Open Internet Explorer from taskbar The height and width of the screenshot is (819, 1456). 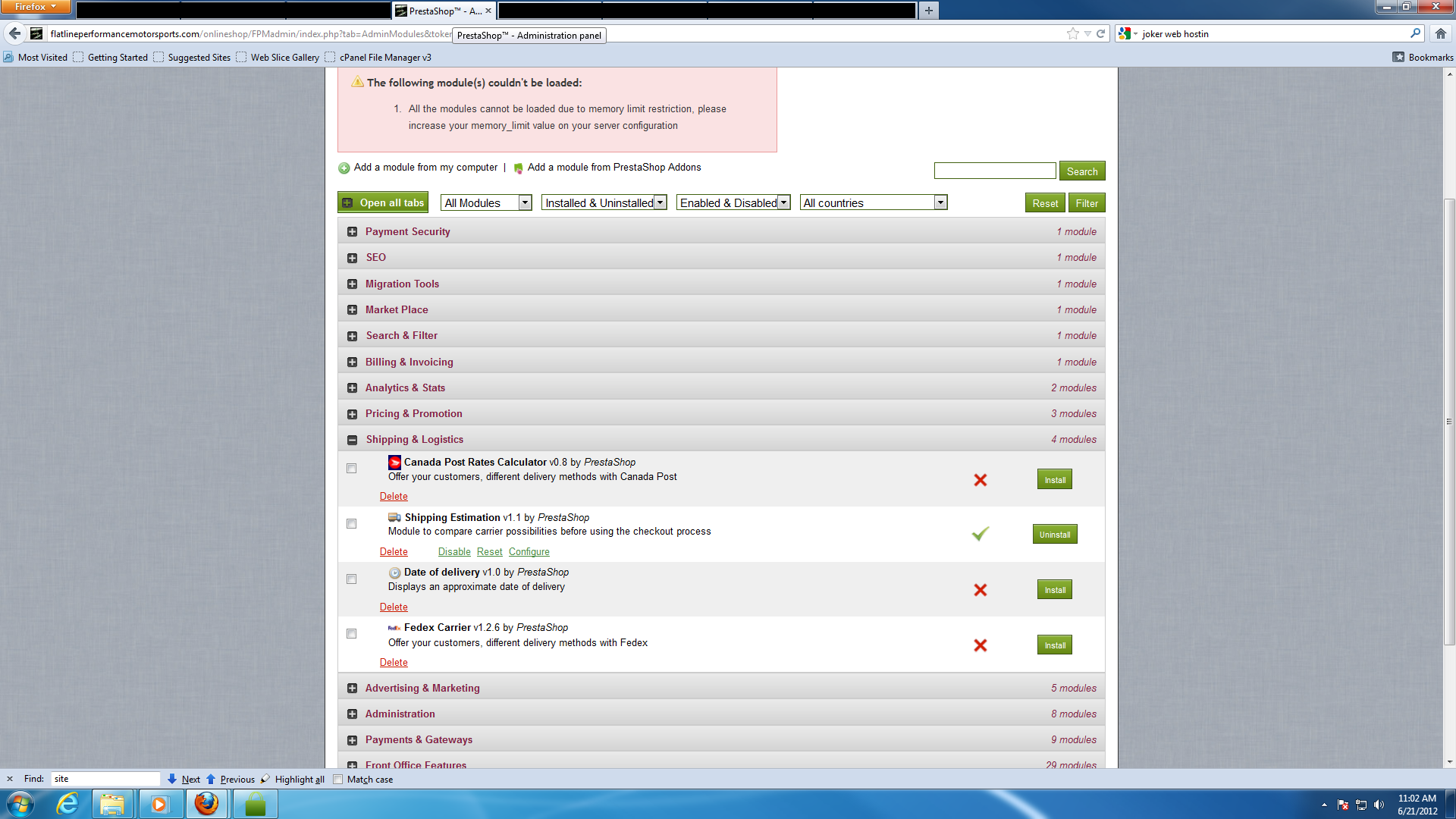(67, 804)
